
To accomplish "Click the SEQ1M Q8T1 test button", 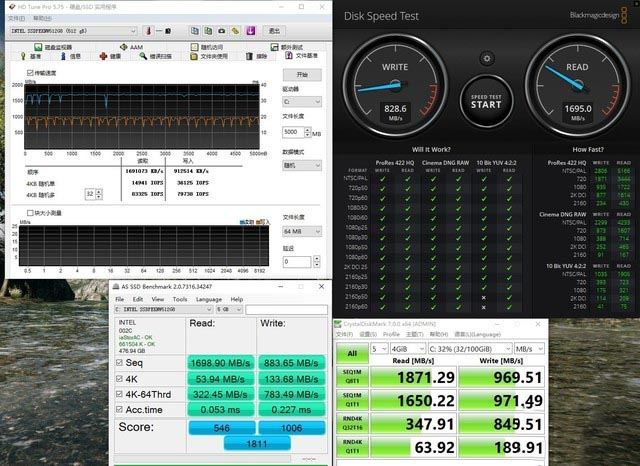I will [352, 376].
